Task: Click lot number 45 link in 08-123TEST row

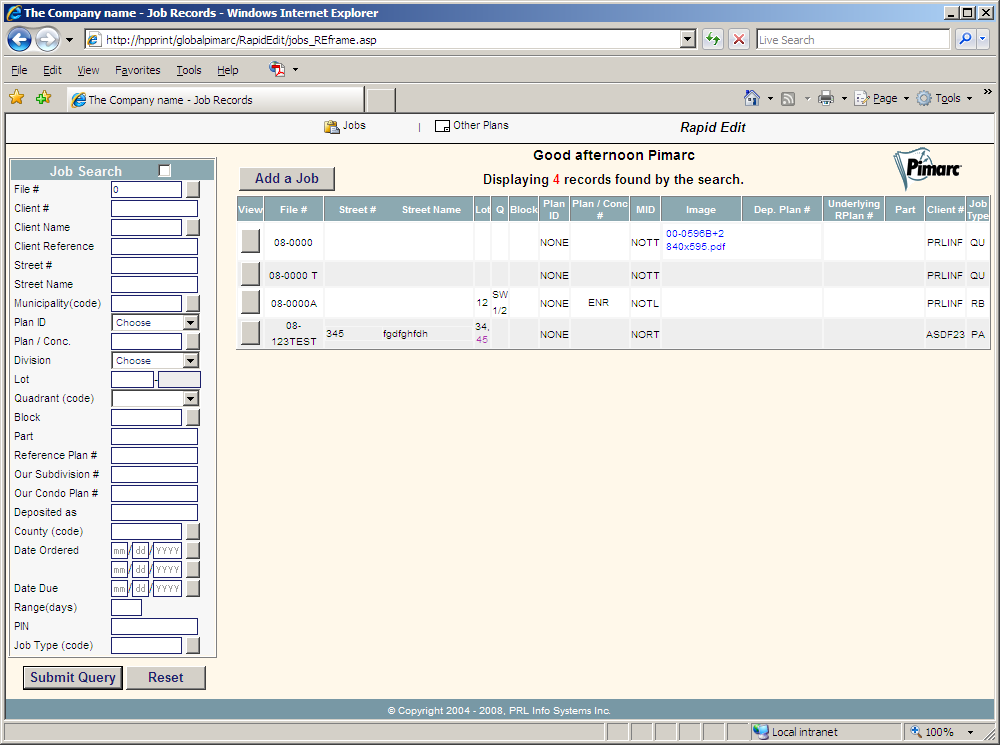Action: pos(482,340)
